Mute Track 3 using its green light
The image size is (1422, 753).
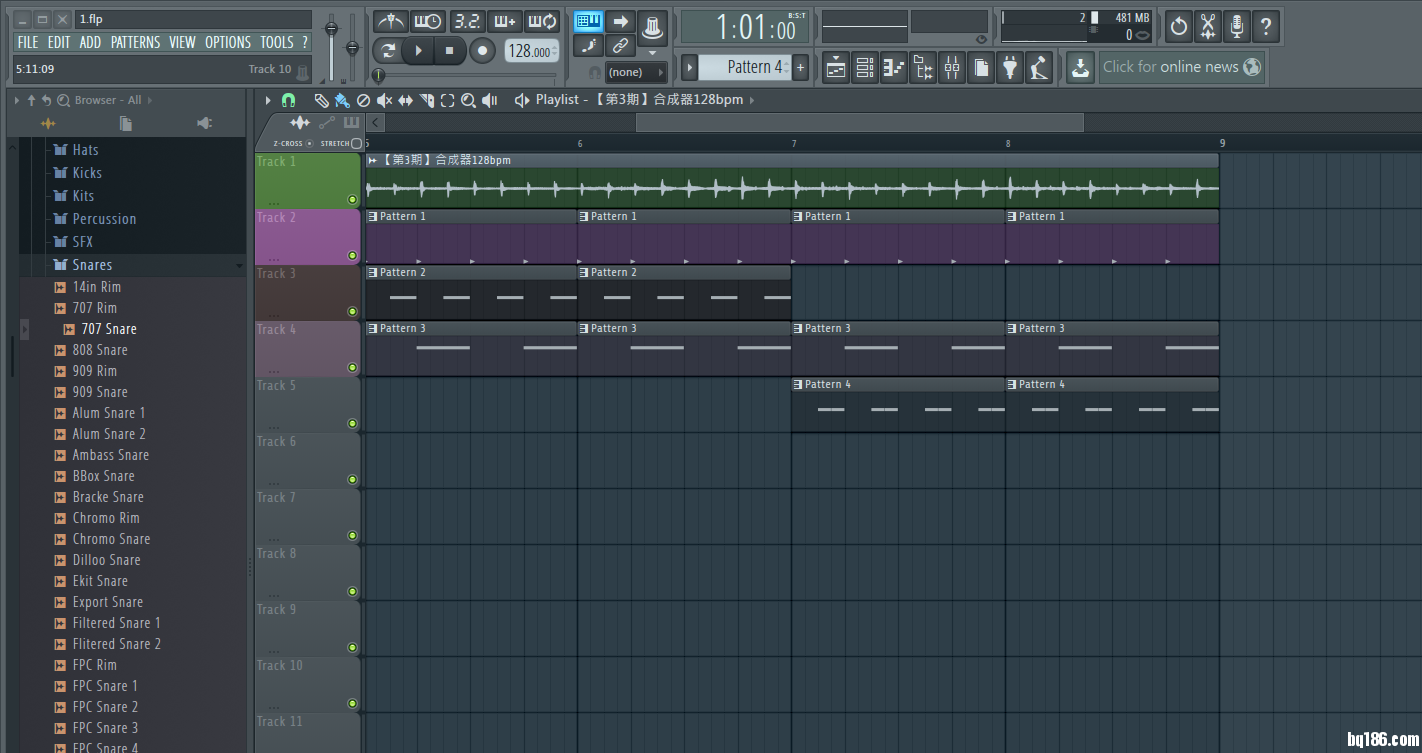pyautogui.click(x=352, y=311)
